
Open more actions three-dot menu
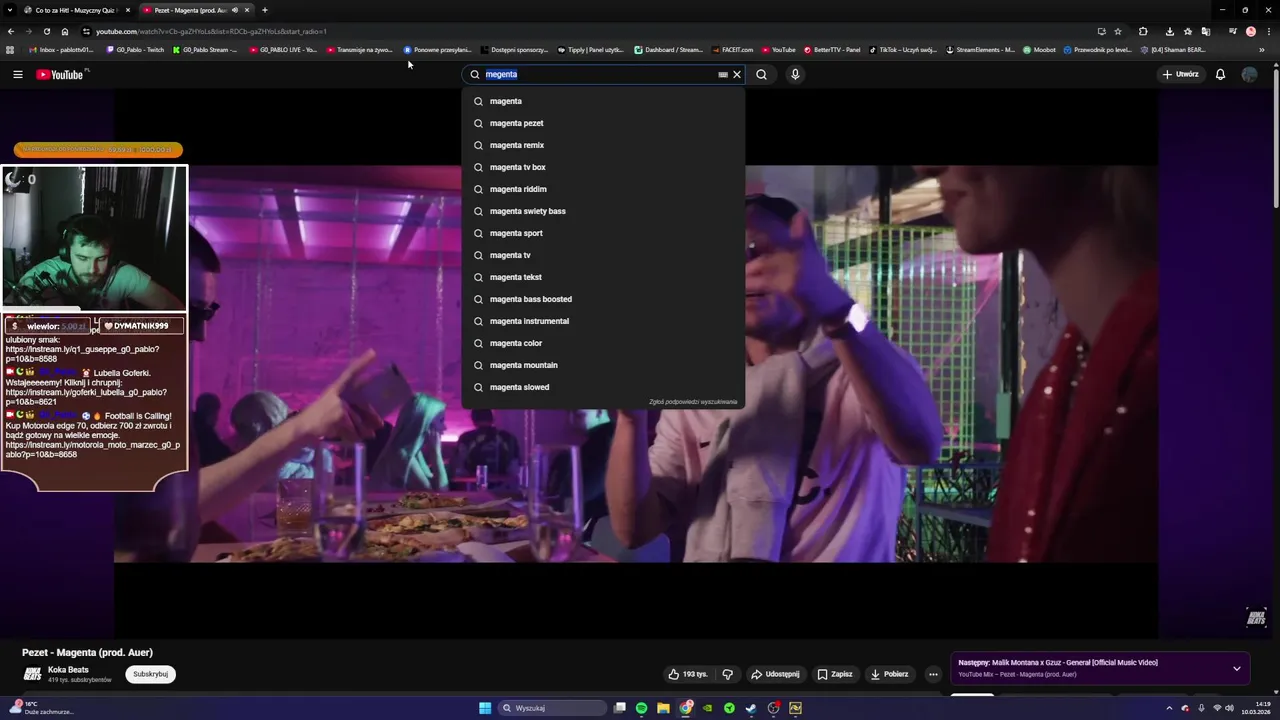pos(933,674)
